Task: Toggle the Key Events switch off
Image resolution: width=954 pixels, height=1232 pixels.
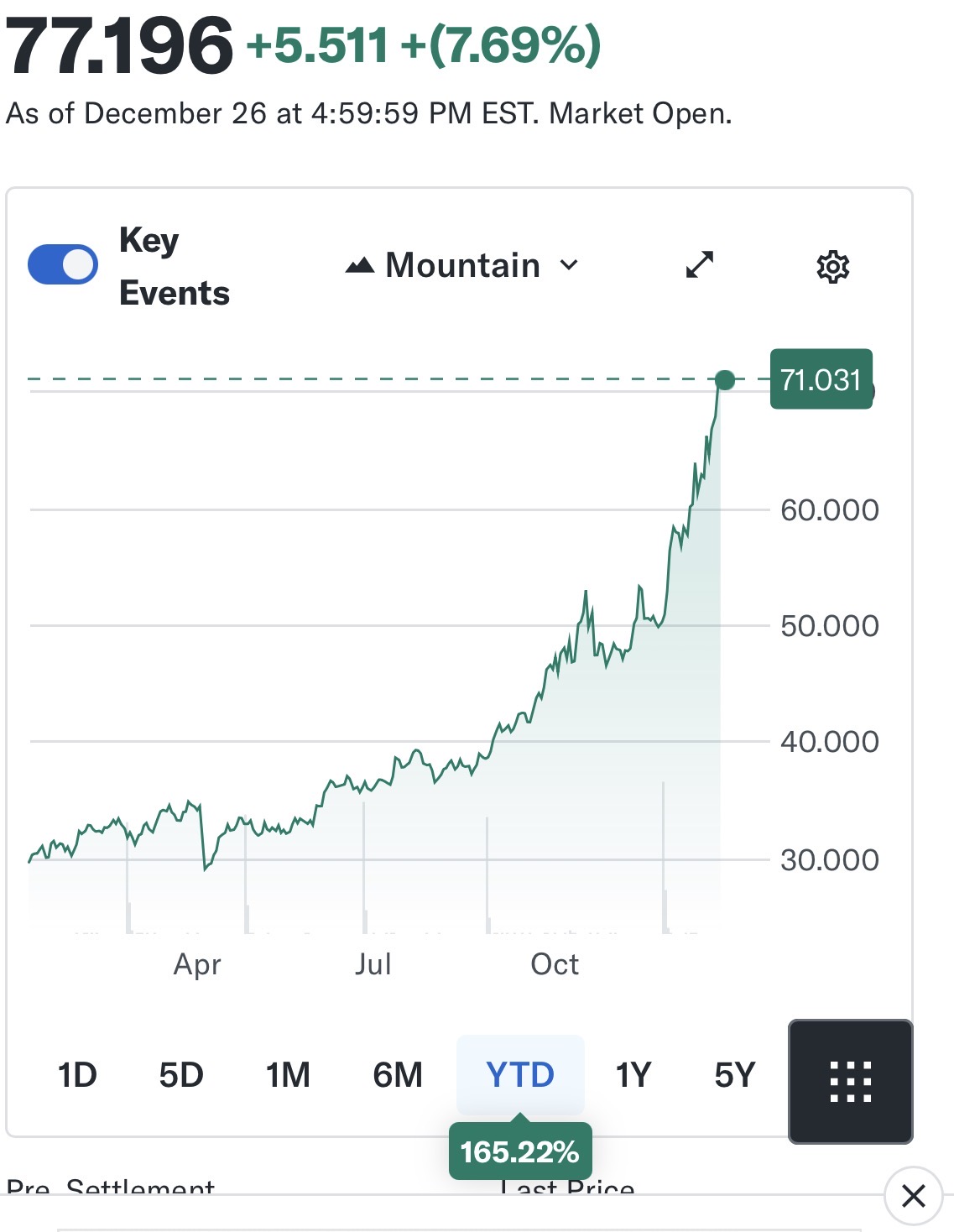Action: point(63,265)
